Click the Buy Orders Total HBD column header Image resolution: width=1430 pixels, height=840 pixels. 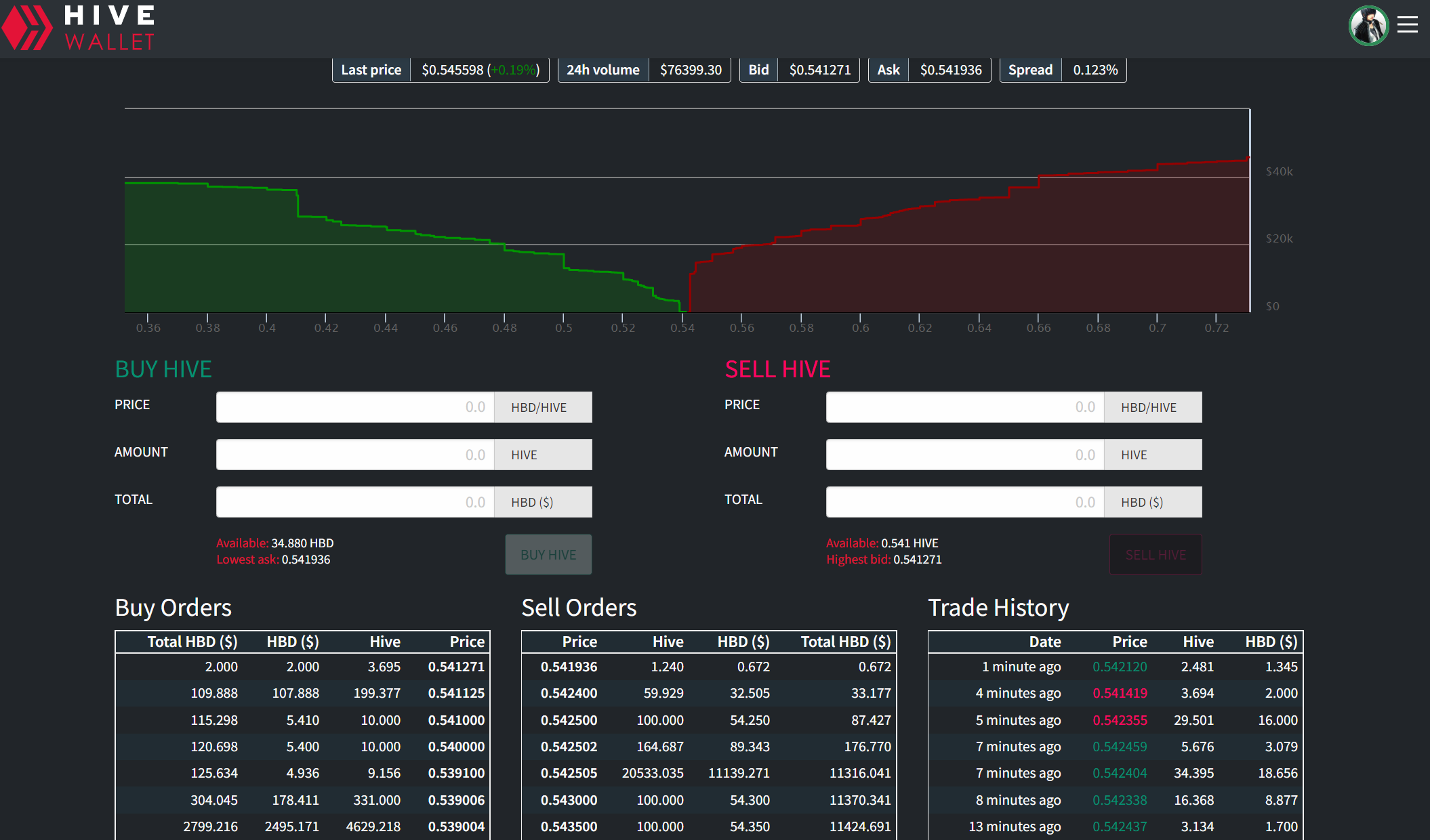point(192,642)
